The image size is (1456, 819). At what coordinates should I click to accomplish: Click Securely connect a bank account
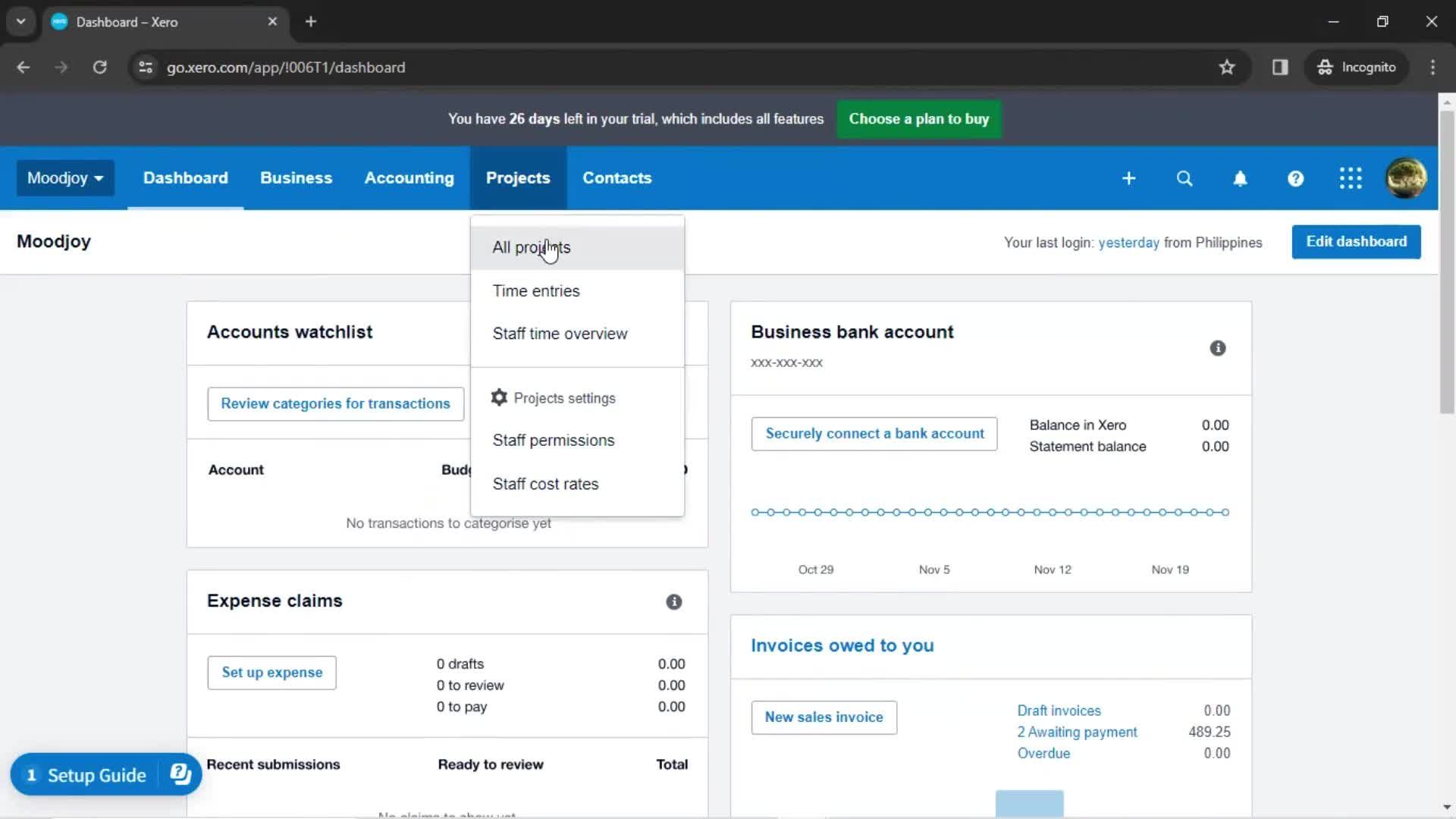[874, 434]
